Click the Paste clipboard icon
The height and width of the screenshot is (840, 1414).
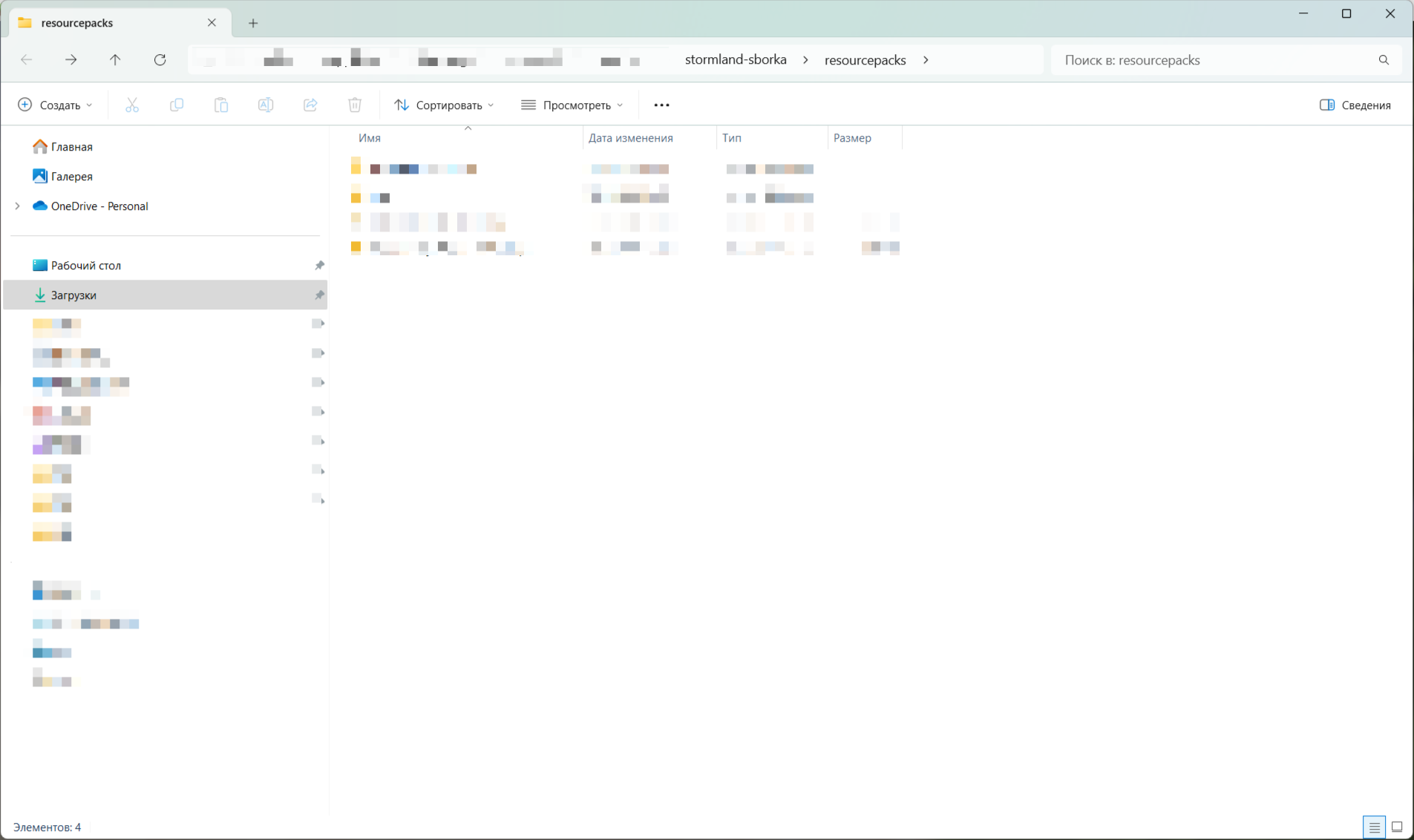[x=221, y=105]
